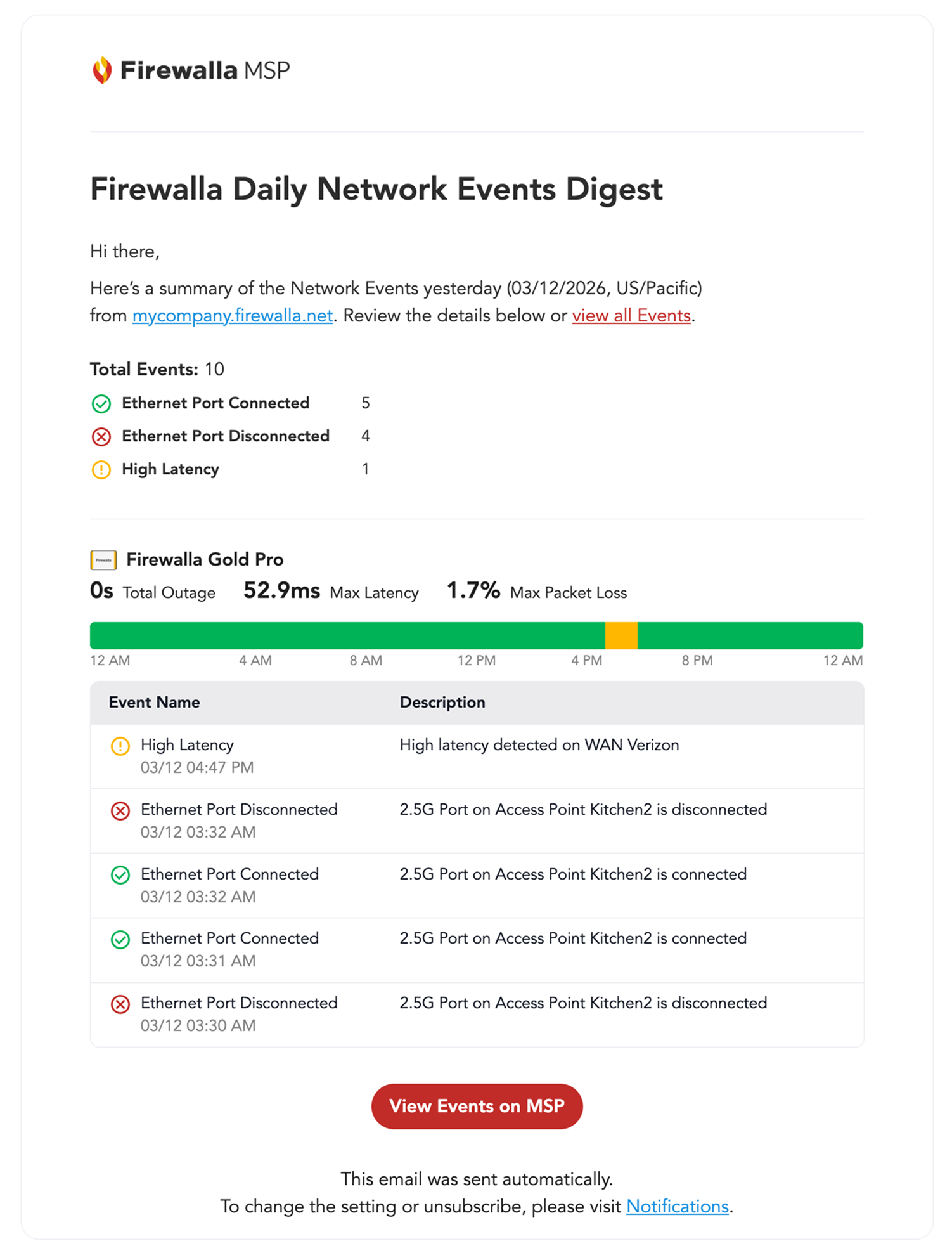Follow the view all Events link
952x1253 pixels.
click(631, 316)
